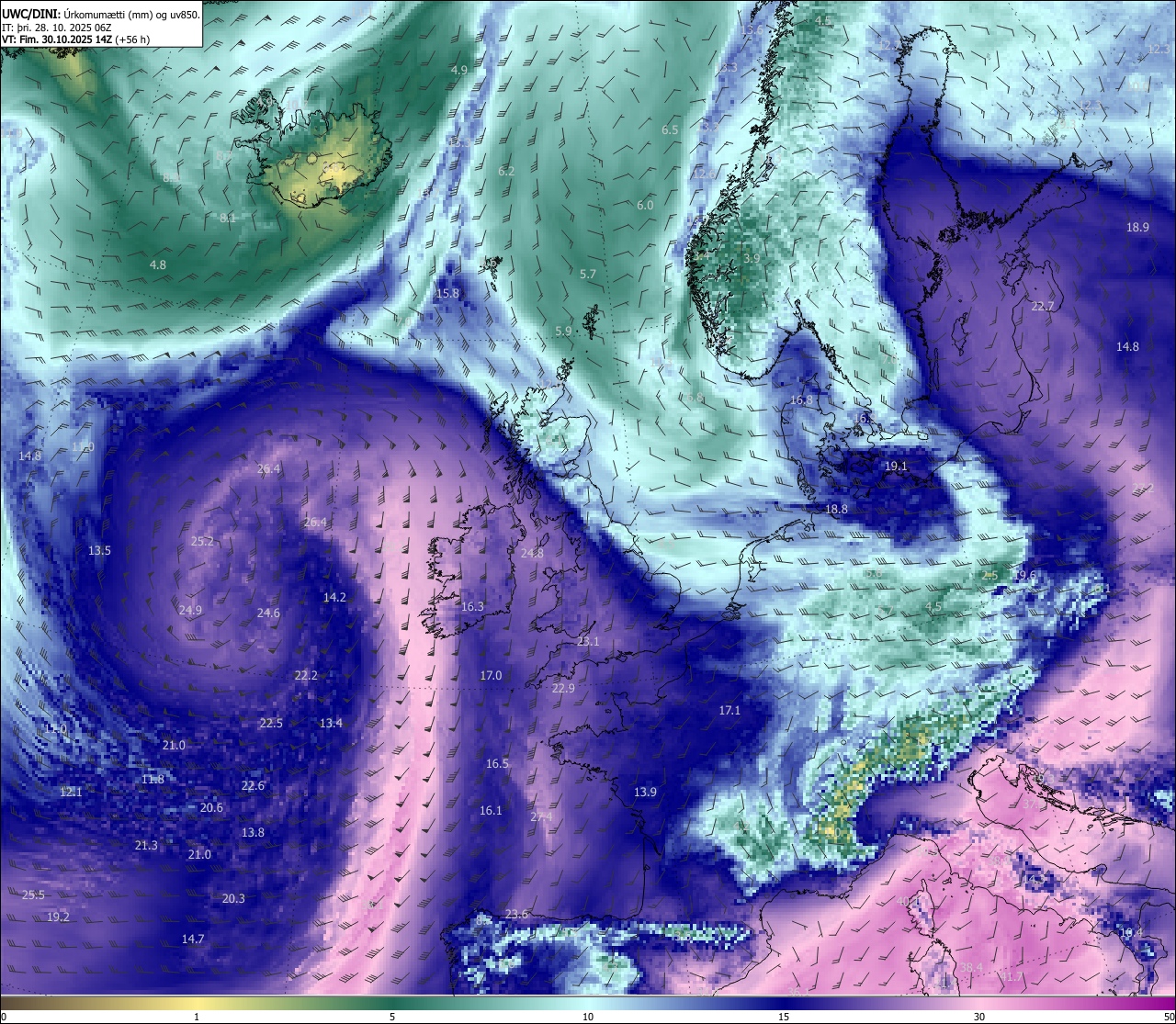Click the map value 21.3
The height and width of the screenshot is (1024, 1176).
tap(146, 845)
